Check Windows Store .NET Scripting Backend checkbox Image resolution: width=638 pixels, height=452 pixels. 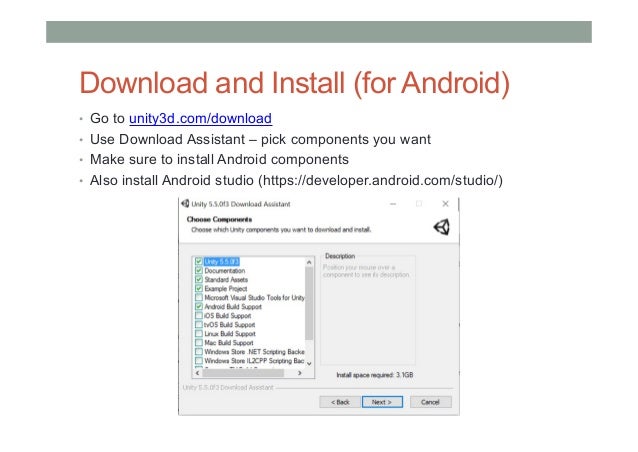(199, 352)
